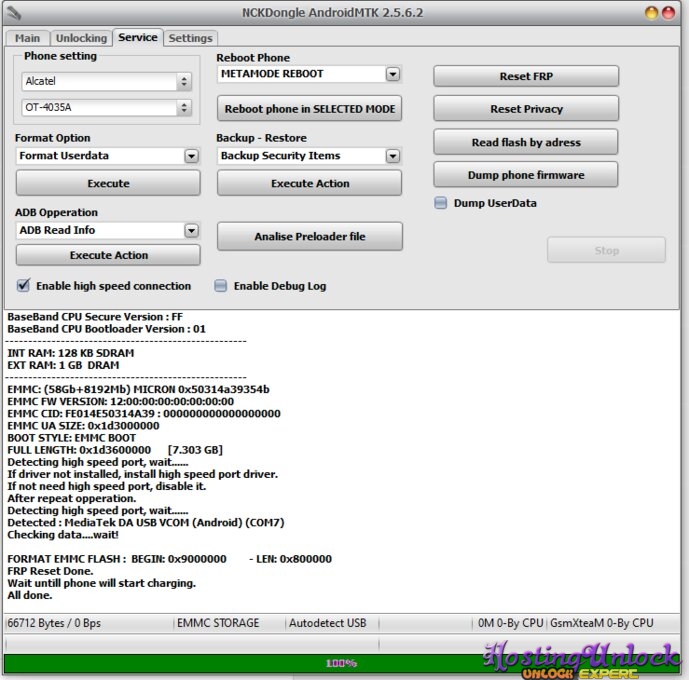Expand the METAMODE REBOOT dropdown
The height and width of the screenshot is (680, 689).
coord(393,74)
